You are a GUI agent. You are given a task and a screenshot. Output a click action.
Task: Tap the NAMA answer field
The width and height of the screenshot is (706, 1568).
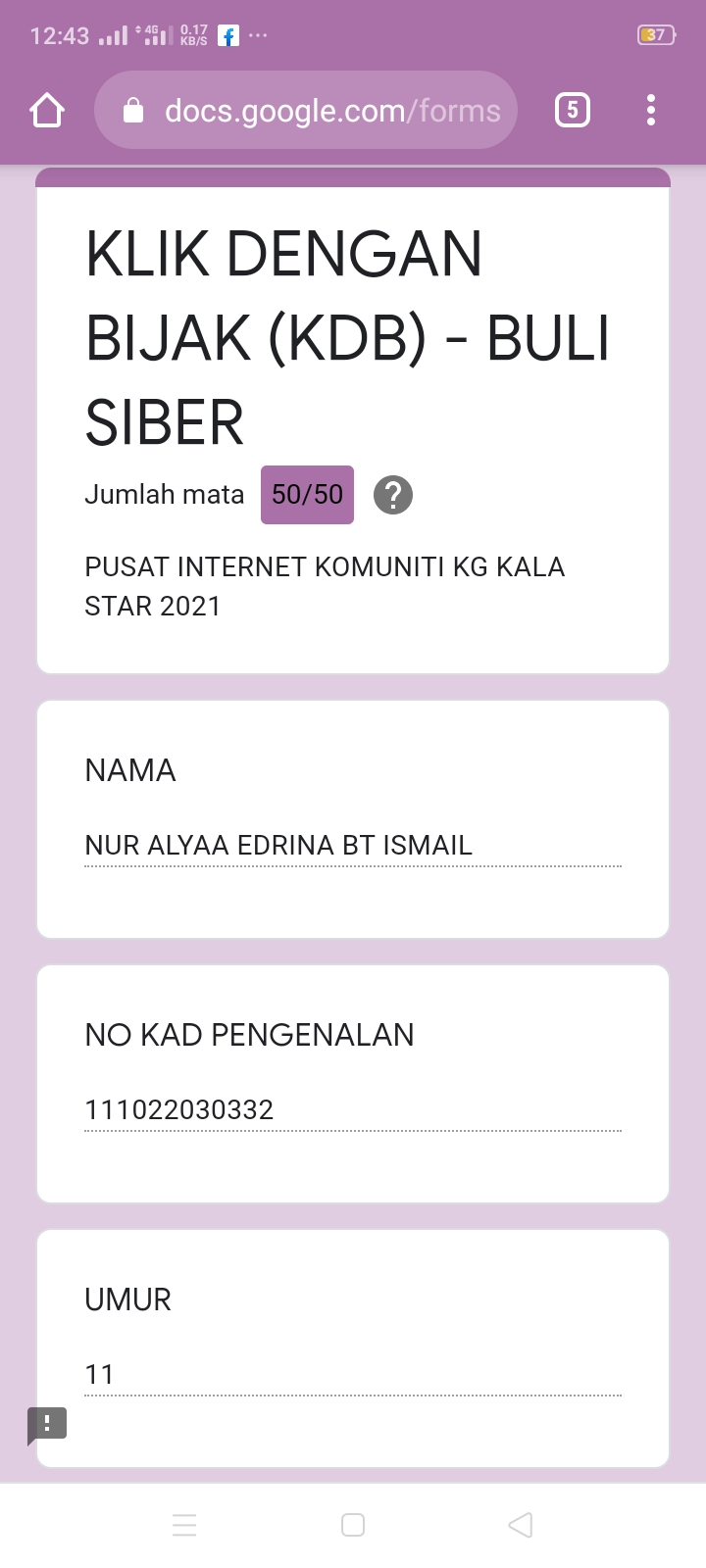(x=353, y=845)
